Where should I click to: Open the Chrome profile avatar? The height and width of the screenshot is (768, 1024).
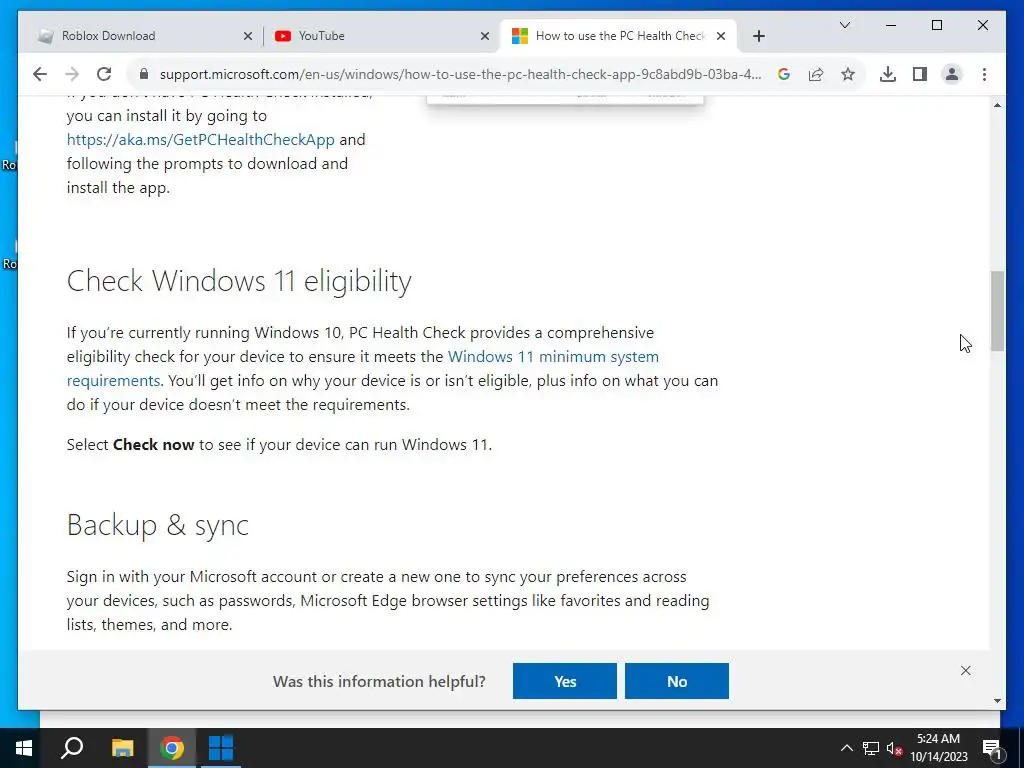(952, 74)
